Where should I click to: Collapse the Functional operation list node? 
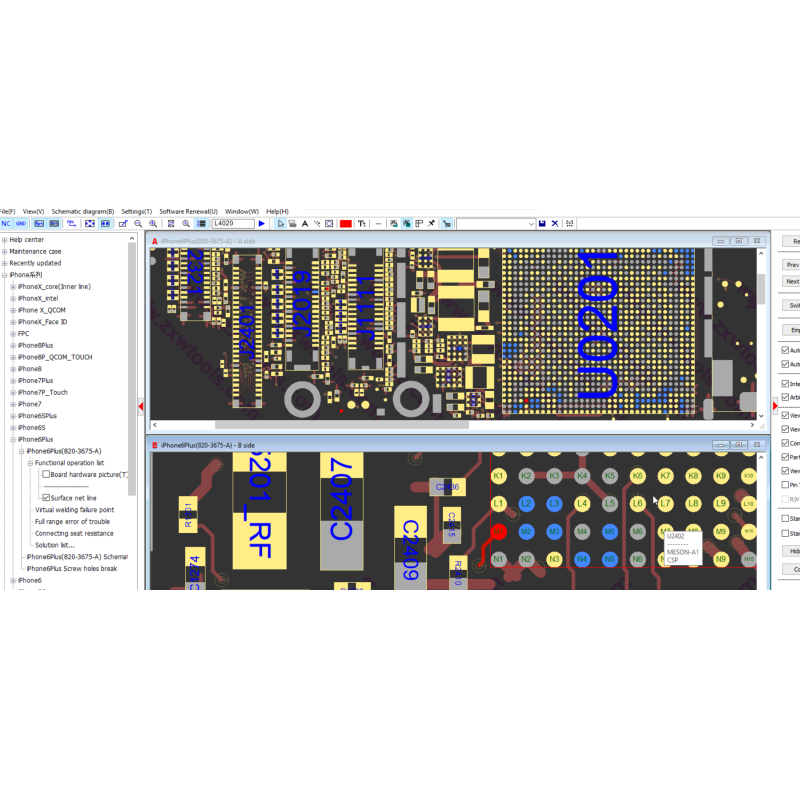tap(30, 463)
